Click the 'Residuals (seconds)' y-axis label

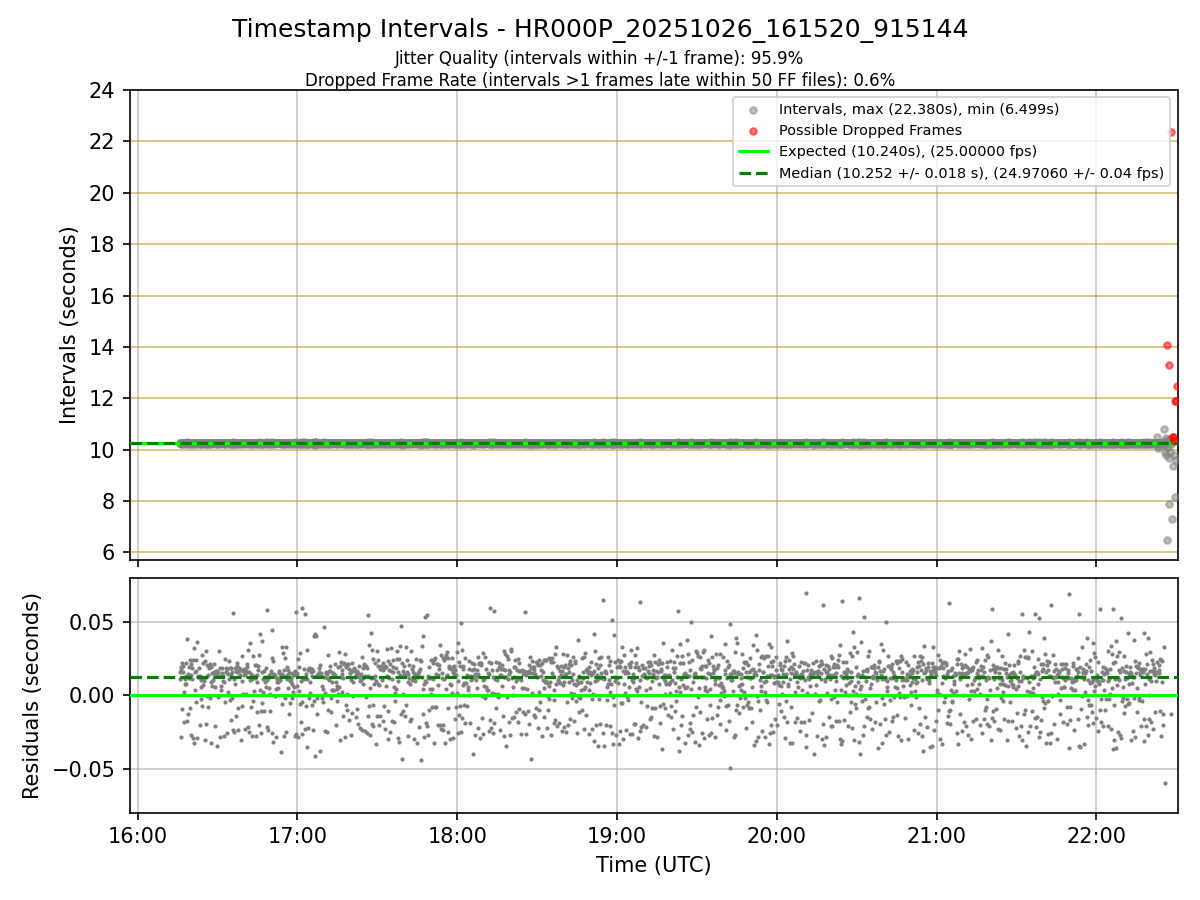[x=32, y=696]
